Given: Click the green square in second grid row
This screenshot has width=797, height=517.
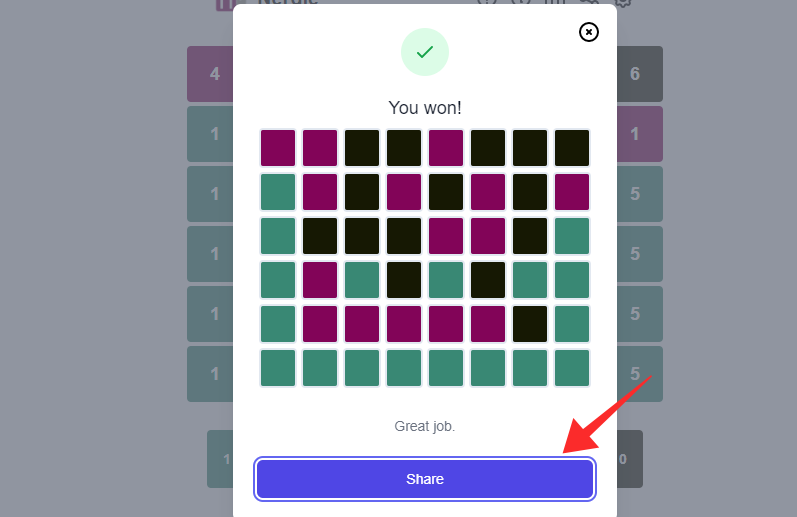Looking at the screenshot, I should [278, 192].
